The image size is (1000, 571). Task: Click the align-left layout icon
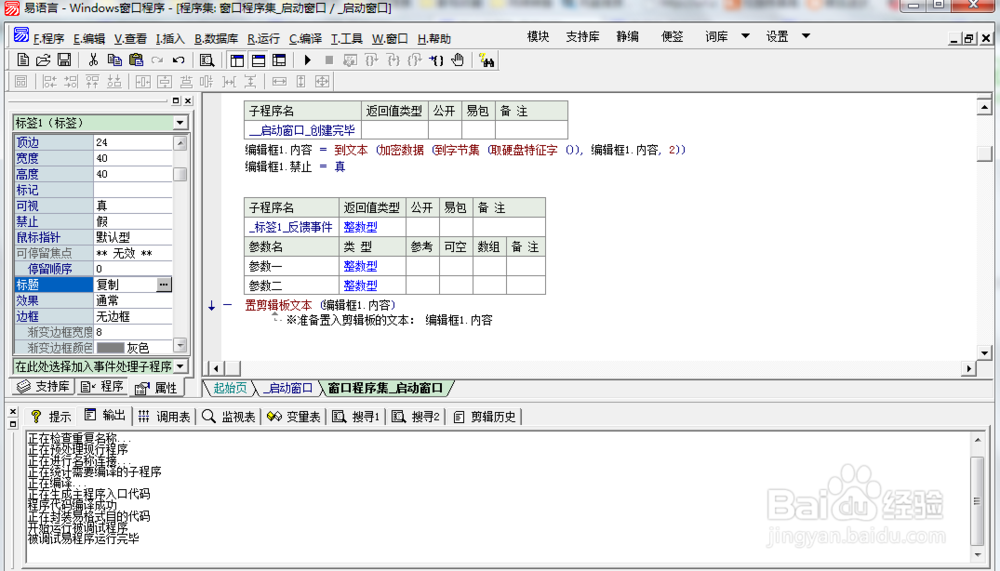coord(49,81)
